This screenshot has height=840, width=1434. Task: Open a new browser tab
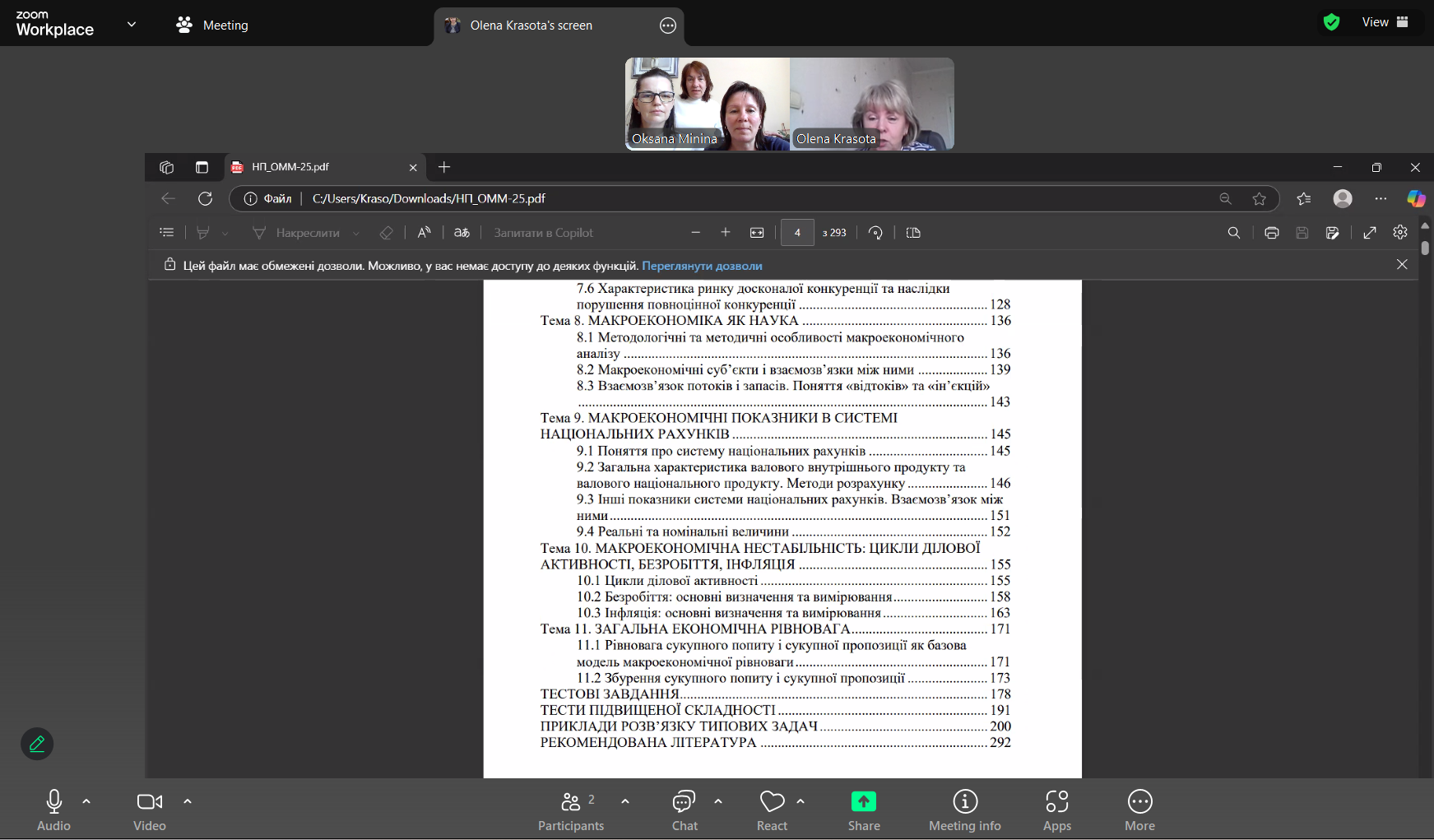point(444,167)
